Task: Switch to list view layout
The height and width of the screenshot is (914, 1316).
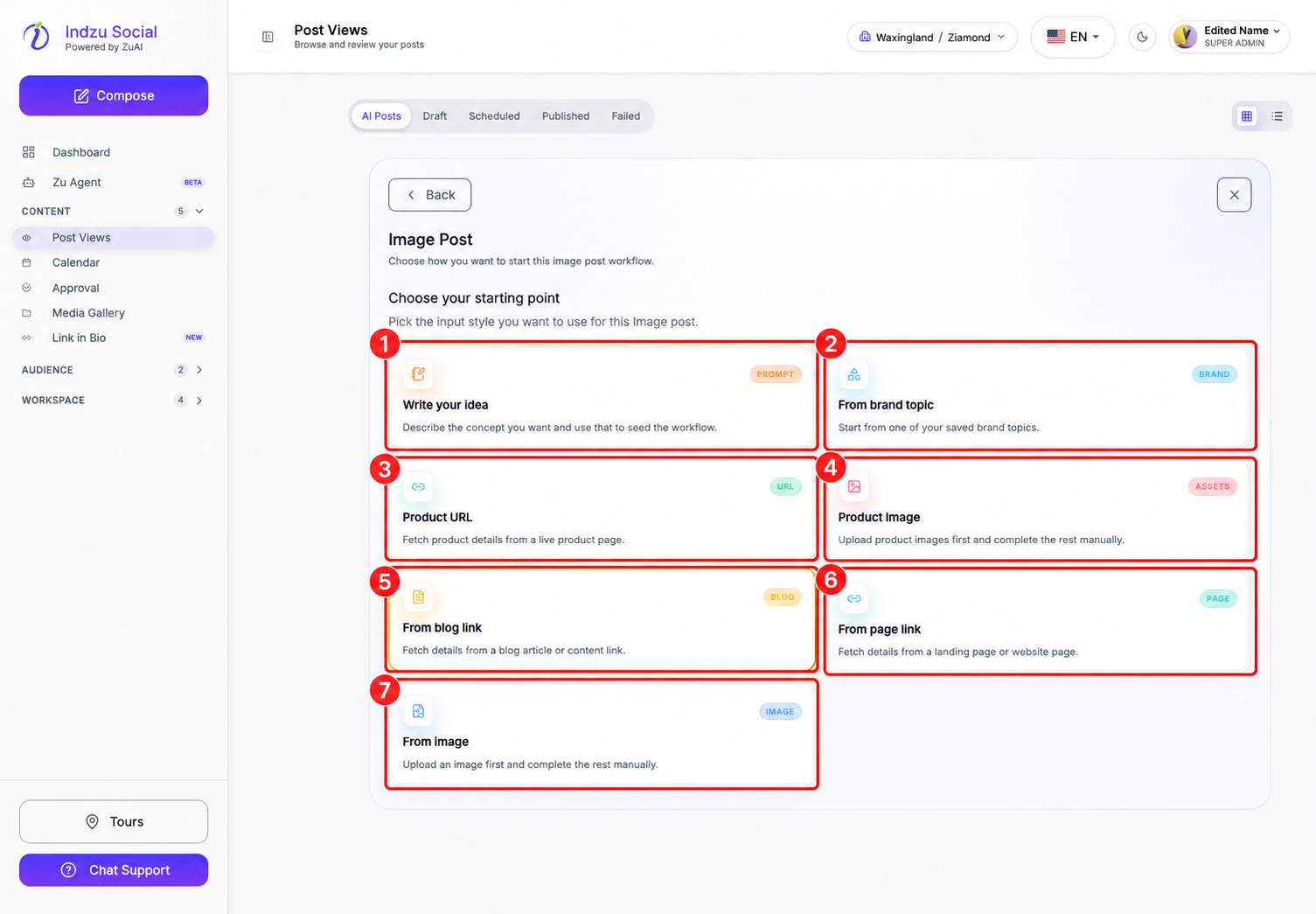Action: [1277, 115]
